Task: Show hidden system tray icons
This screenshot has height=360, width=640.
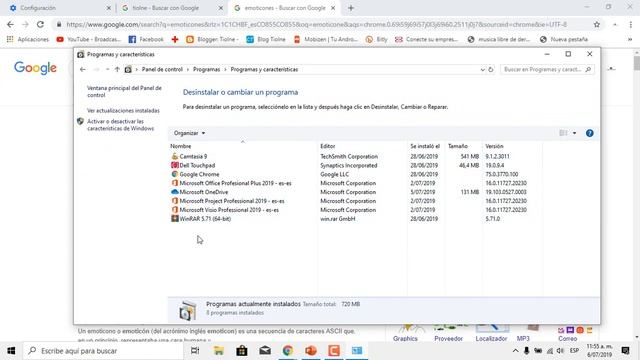Action: pyautogui.click(x=515, y=351)
